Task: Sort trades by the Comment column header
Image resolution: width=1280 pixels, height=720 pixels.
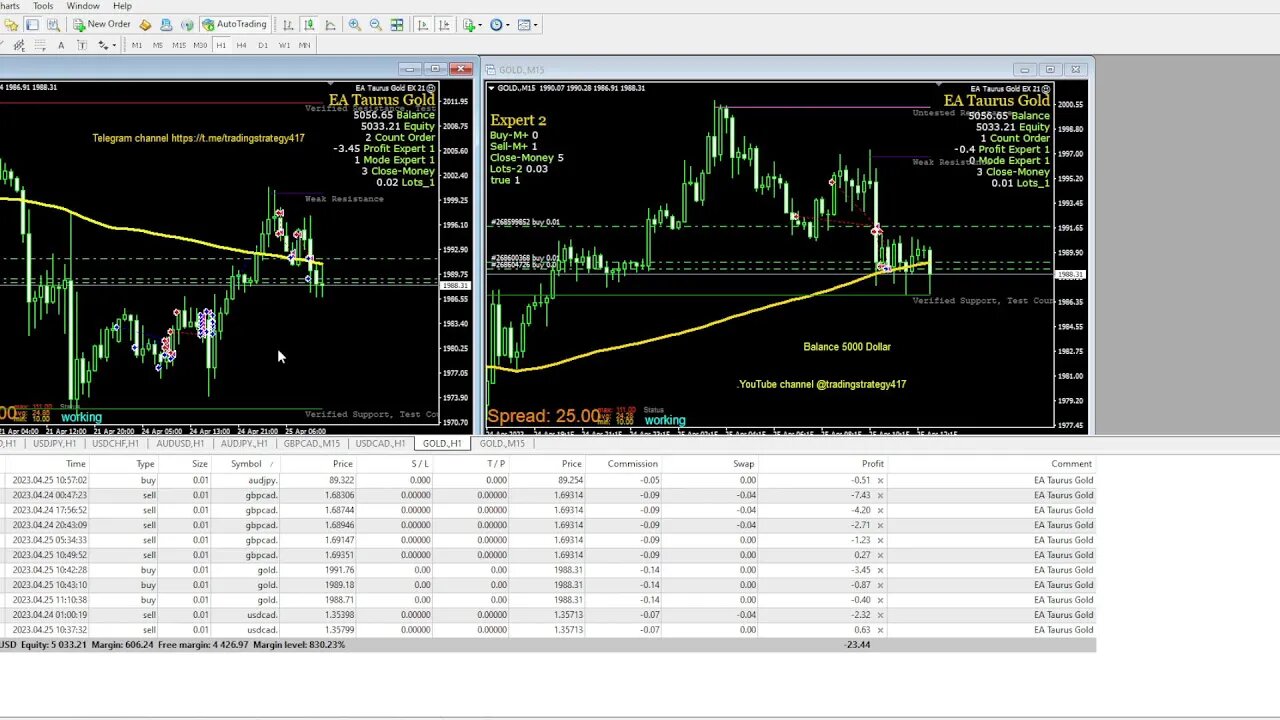Action: [x=1071, y=464]
